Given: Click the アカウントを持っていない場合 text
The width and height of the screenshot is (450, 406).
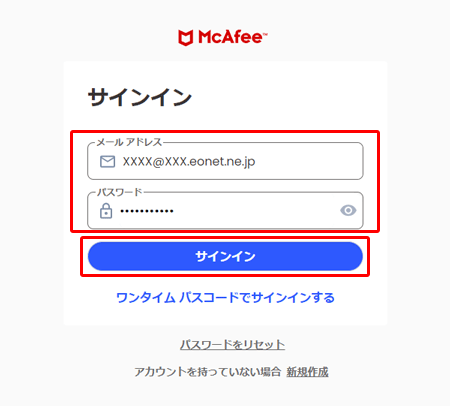Looking at the screenshot, I should click(208, 372).
